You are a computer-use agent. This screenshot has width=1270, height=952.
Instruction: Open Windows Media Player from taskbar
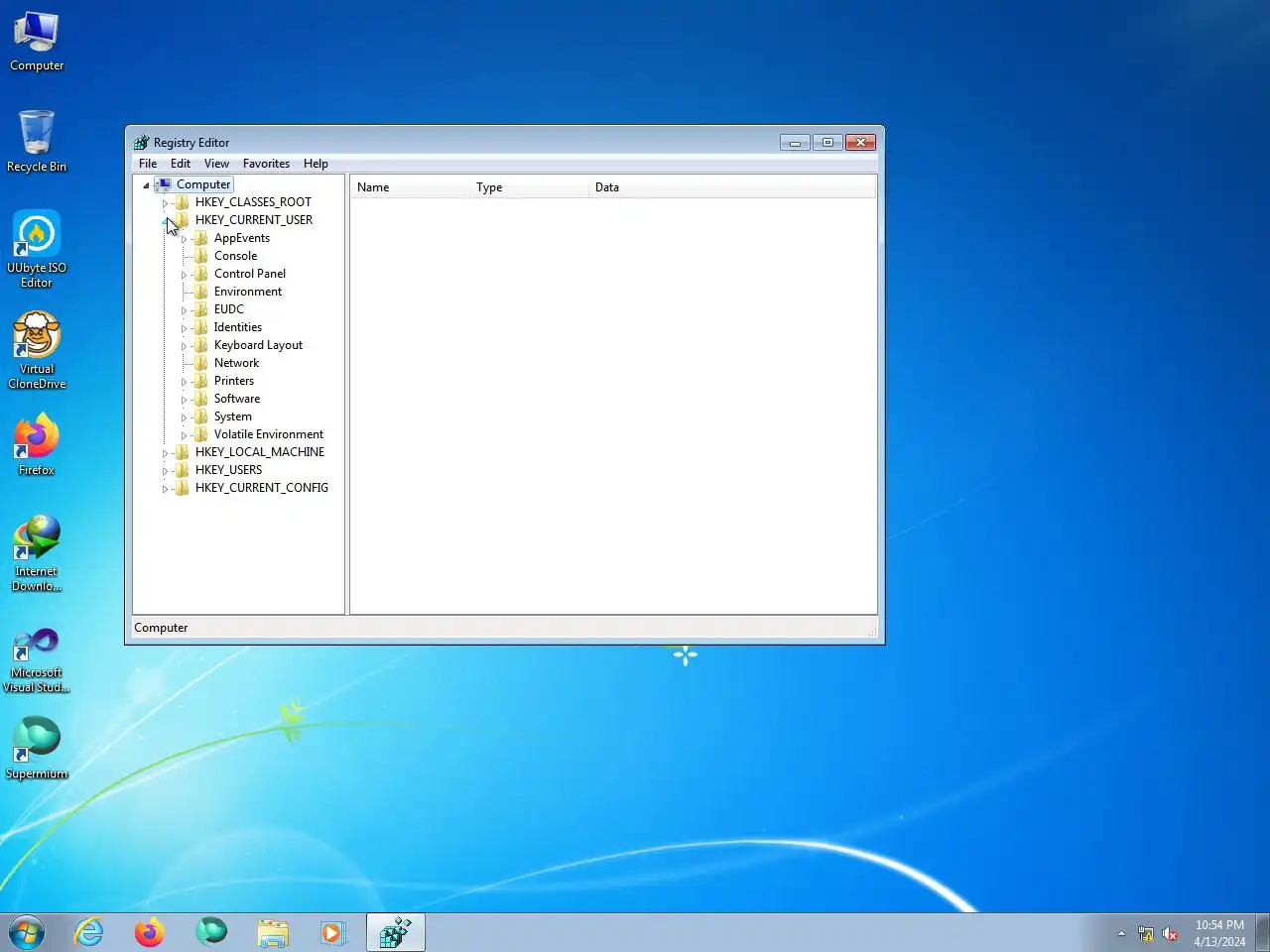pyautogui.click(x=333, y=932)
